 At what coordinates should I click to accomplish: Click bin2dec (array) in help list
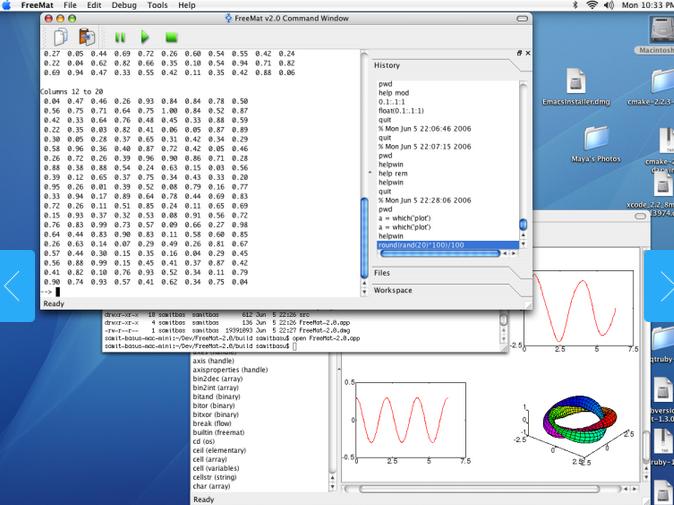coord(218,379)
